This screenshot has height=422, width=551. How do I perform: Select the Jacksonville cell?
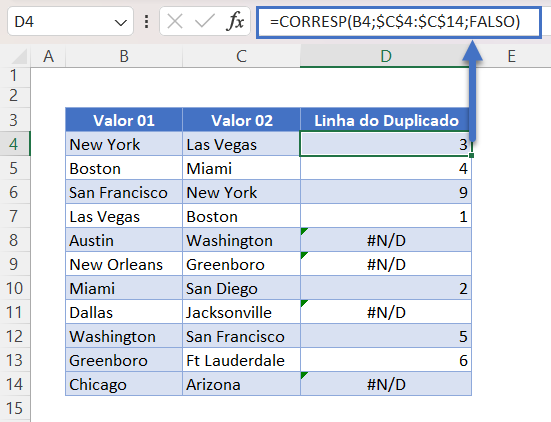241,312
